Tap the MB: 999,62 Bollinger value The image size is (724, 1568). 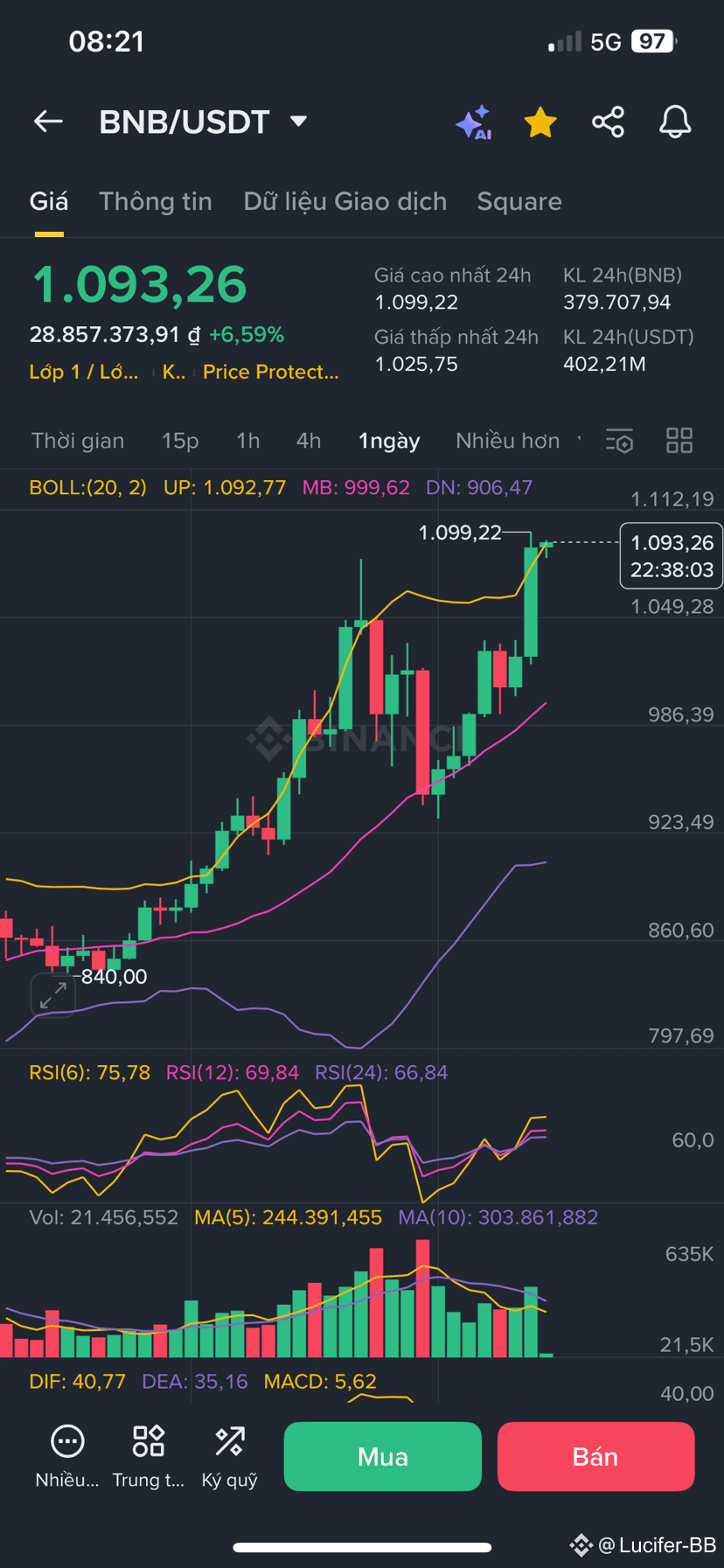tap(356, 488)
